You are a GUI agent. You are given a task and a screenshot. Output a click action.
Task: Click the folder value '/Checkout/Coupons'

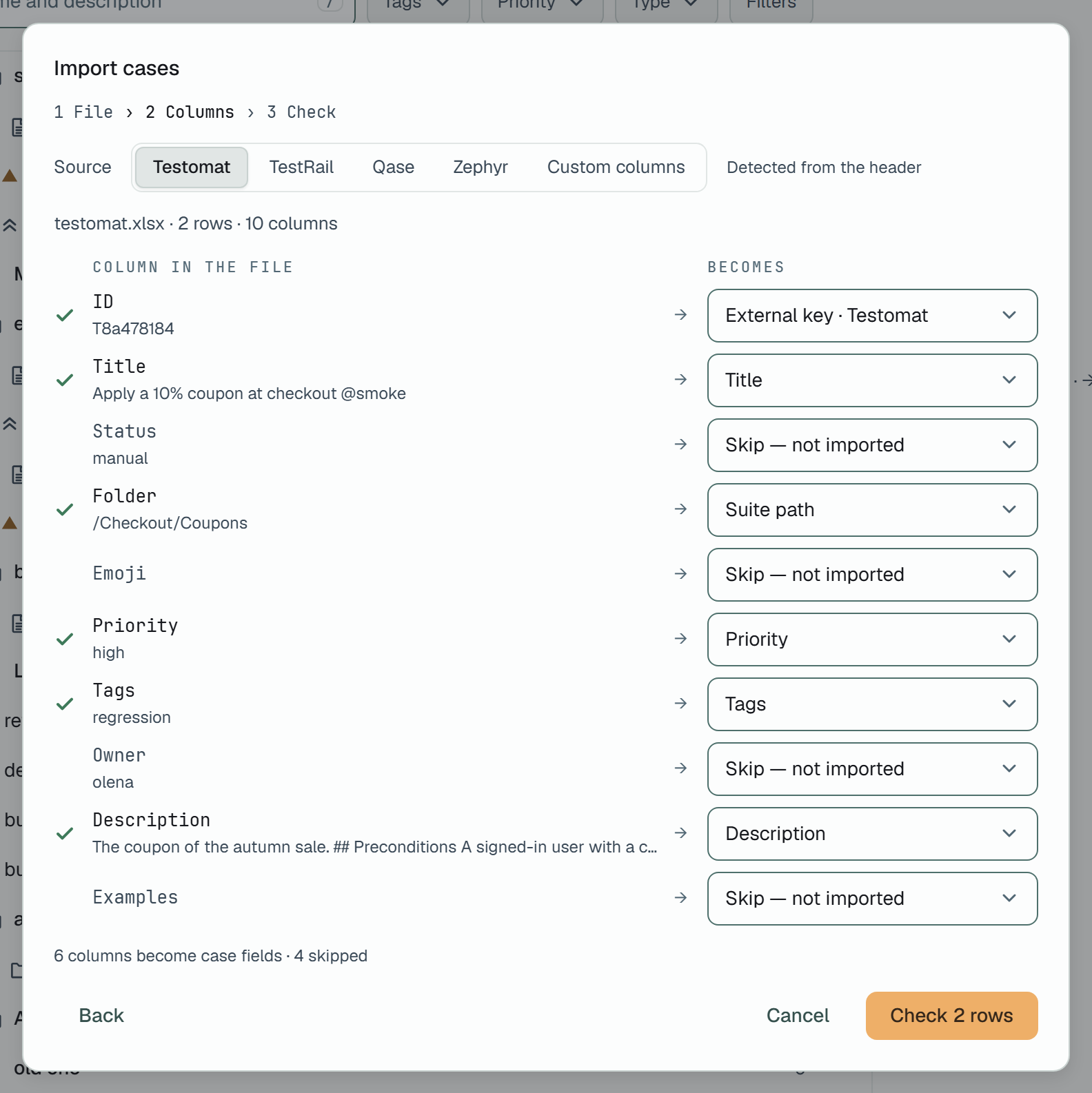[x=170, y=523]
